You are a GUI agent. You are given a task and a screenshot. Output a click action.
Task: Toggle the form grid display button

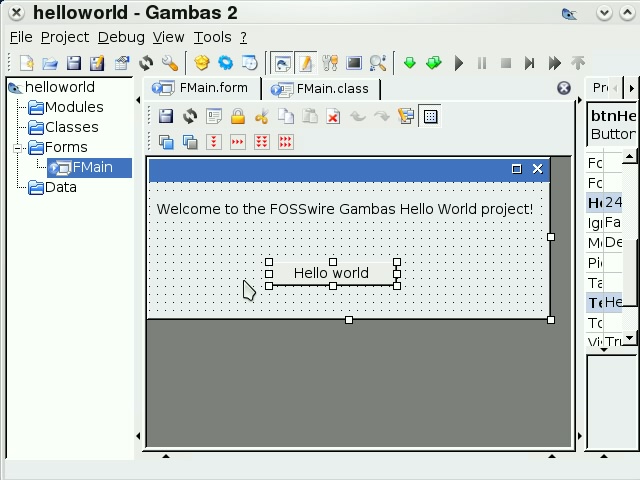[430, 116]
